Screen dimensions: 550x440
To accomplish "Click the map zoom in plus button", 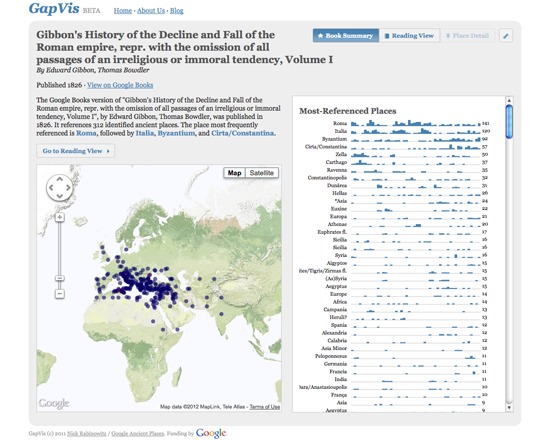I will click(60, 218).
